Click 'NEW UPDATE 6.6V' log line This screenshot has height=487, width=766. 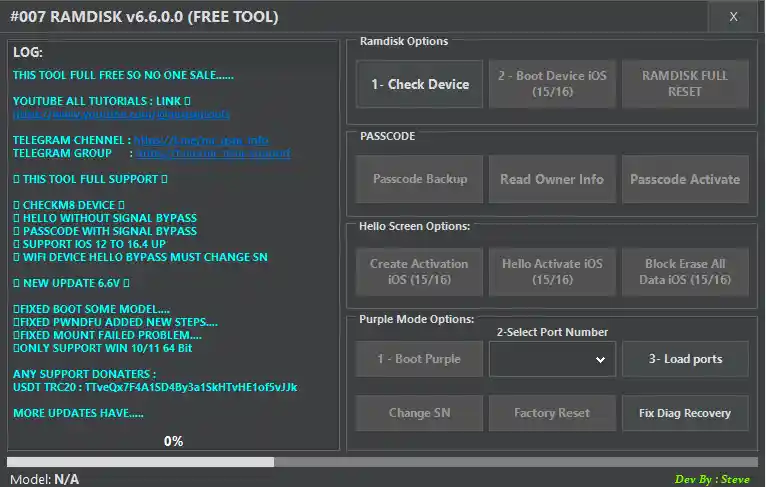pos(71,283)
